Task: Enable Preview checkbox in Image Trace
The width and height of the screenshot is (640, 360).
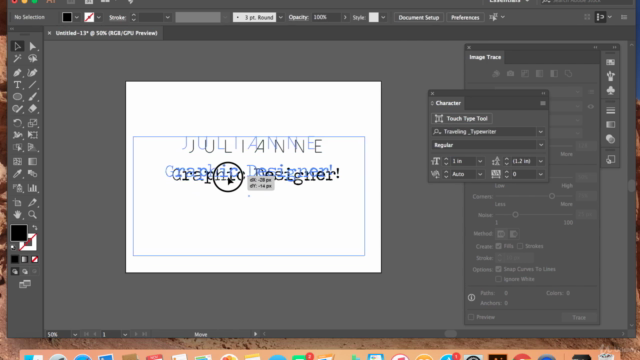Action: 471,317
